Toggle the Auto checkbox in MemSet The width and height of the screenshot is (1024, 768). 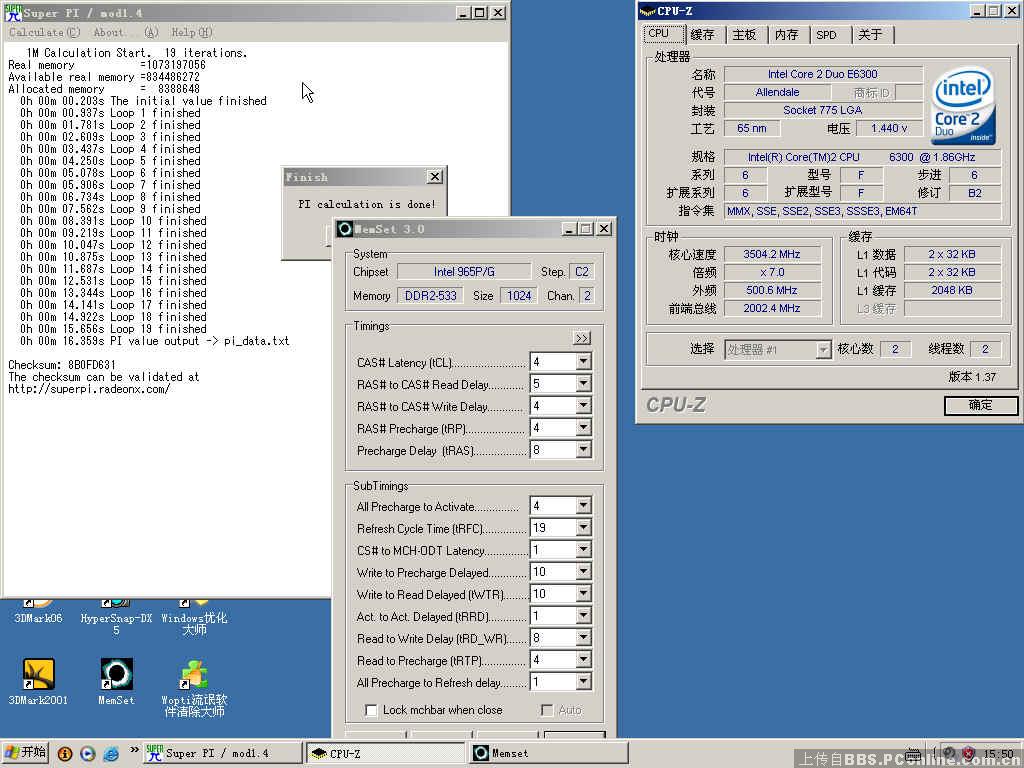pyautogui.click(x=547, y=710)
